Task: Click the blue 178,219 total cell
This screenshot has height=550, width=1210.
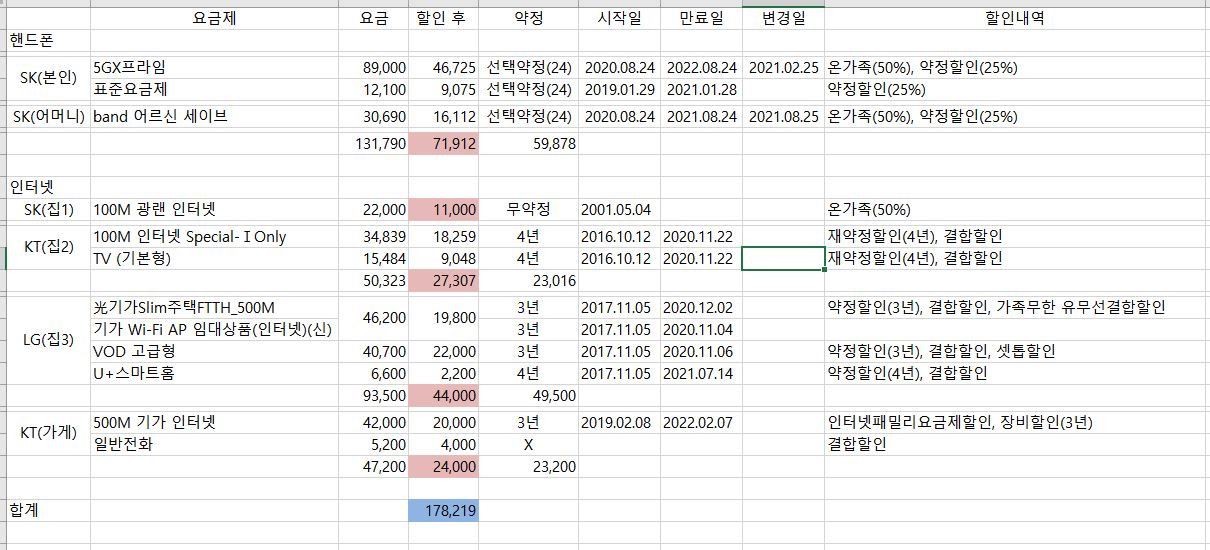Action: pos(443,511)
